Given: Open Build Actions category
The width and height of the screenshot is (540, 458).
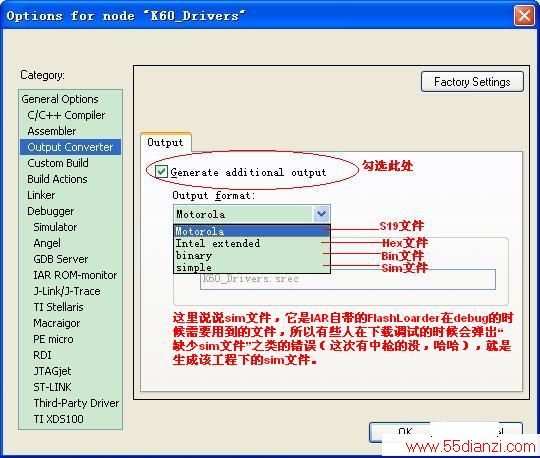Looking at the screenshot, I should [x=57, y=179].
